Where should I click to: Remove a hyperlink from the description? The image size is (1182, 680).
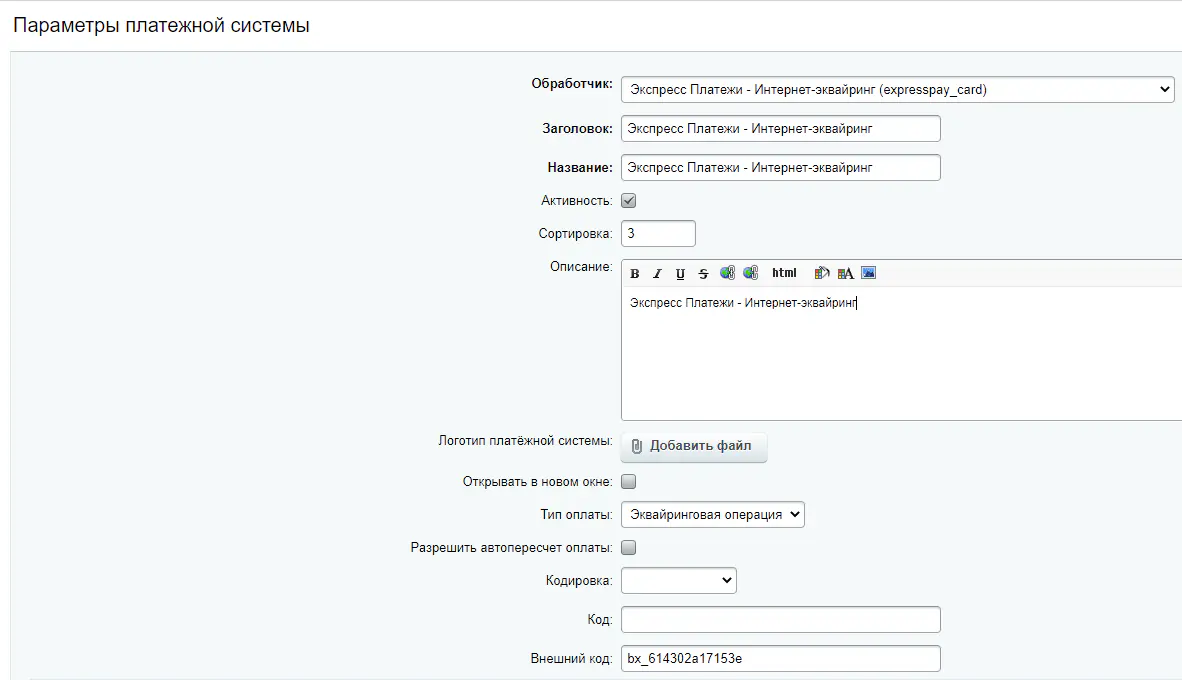751,272
